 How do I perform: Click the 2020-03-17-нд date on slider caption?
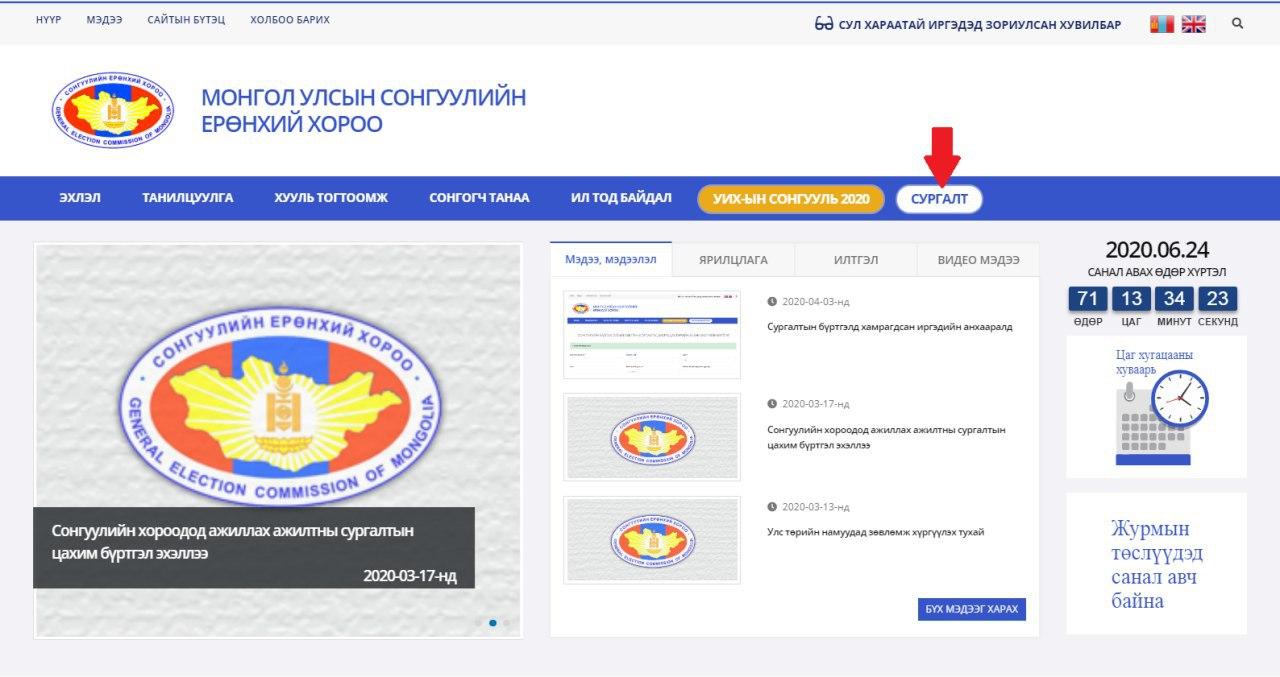410,576
